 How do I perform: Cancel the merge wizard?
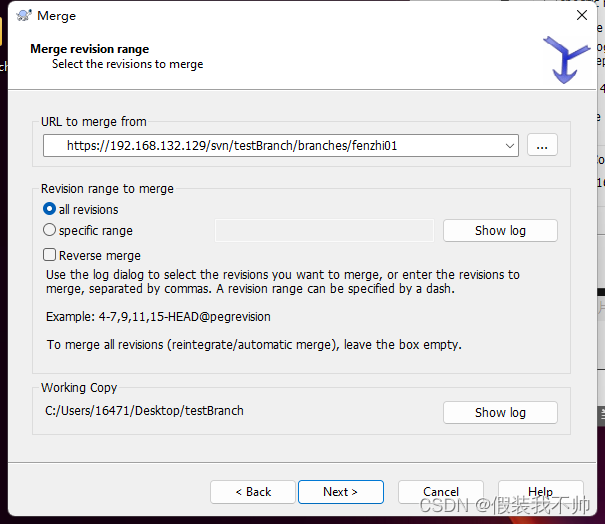click(x=441, y=492)
